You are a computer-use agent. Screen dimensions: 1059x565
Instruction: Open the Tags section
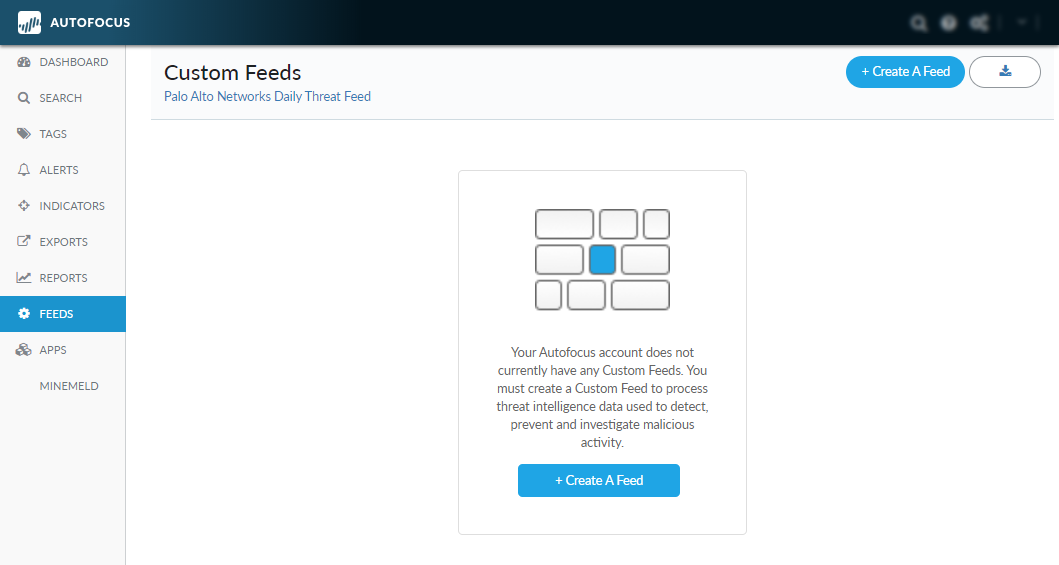53,134
